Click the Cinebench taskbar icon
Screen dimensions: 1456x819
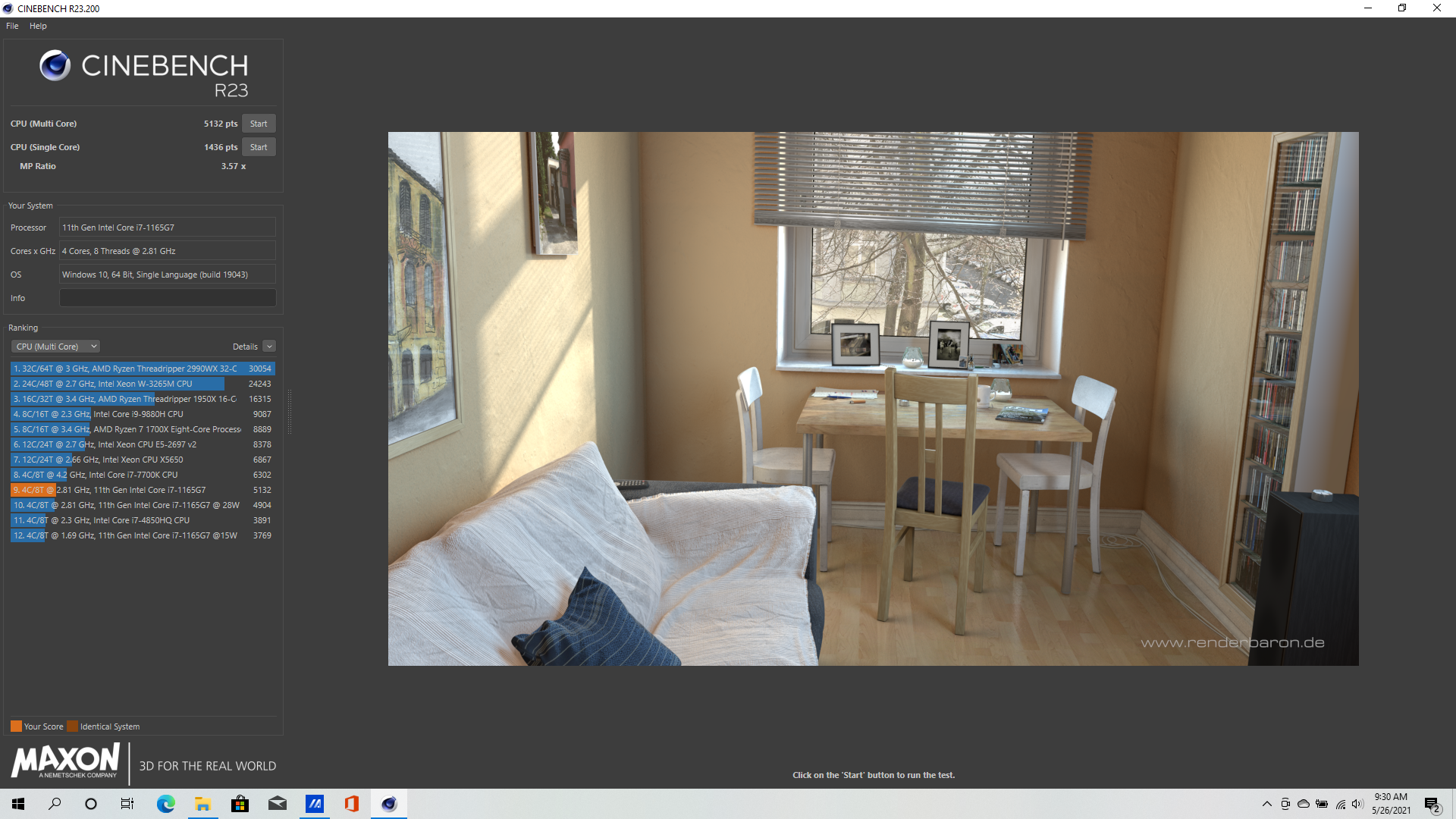click(x=389, y=804)
